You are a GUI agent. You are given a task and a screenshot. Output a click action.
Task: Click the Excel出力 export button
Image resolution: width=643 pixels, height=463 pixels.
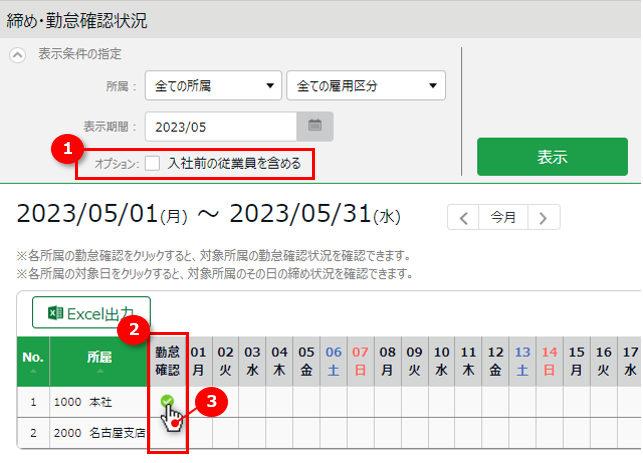click(x=91, y=313)
